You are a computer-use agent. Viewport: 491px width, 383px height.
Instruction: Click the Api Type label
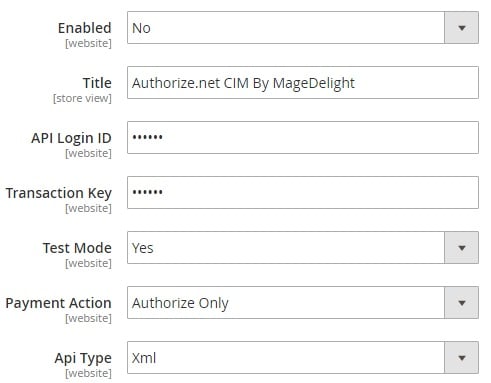tap(83, 359)
